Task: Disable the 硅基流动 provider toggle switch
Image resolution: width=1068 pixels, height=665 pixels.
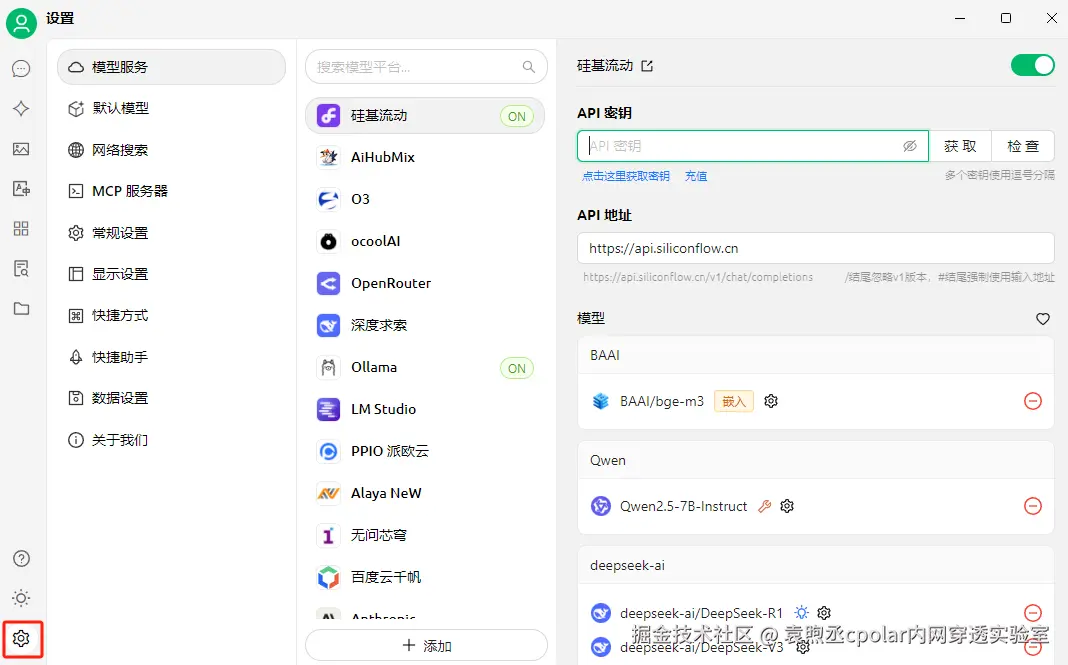Action: click(1033, 65)
